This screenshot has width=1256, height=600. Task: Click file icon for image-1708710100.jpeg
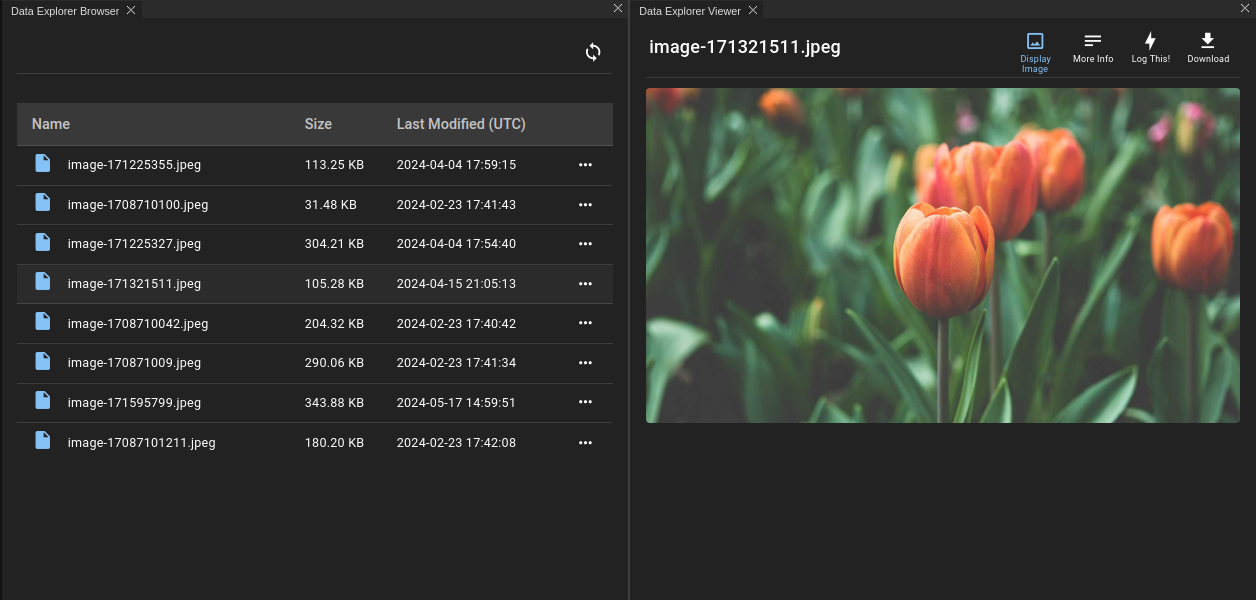(x=42, y=203)
